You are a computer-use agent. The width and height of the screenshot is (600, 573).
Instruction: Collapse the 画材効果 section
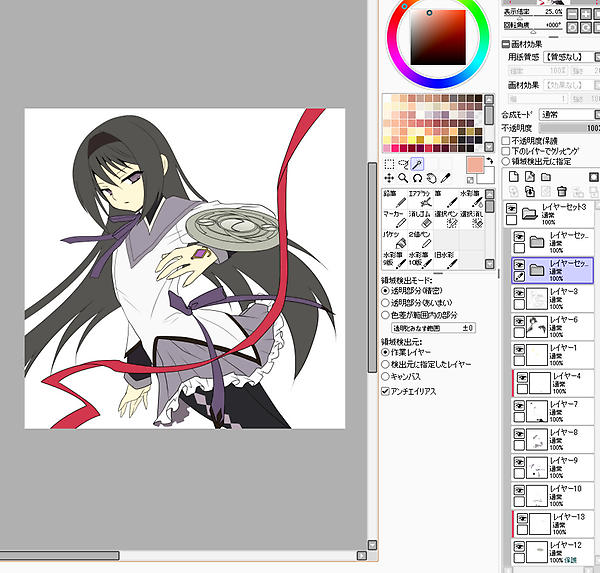tap(505, 44)
